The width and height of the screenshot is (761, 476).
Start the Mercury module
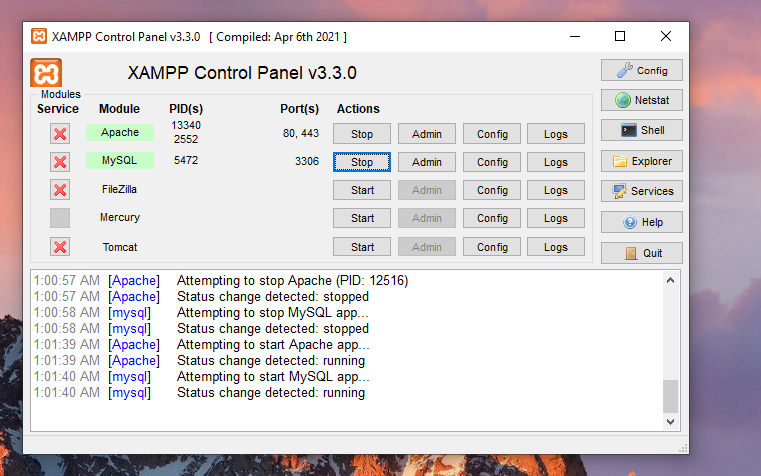coord(362,218)
